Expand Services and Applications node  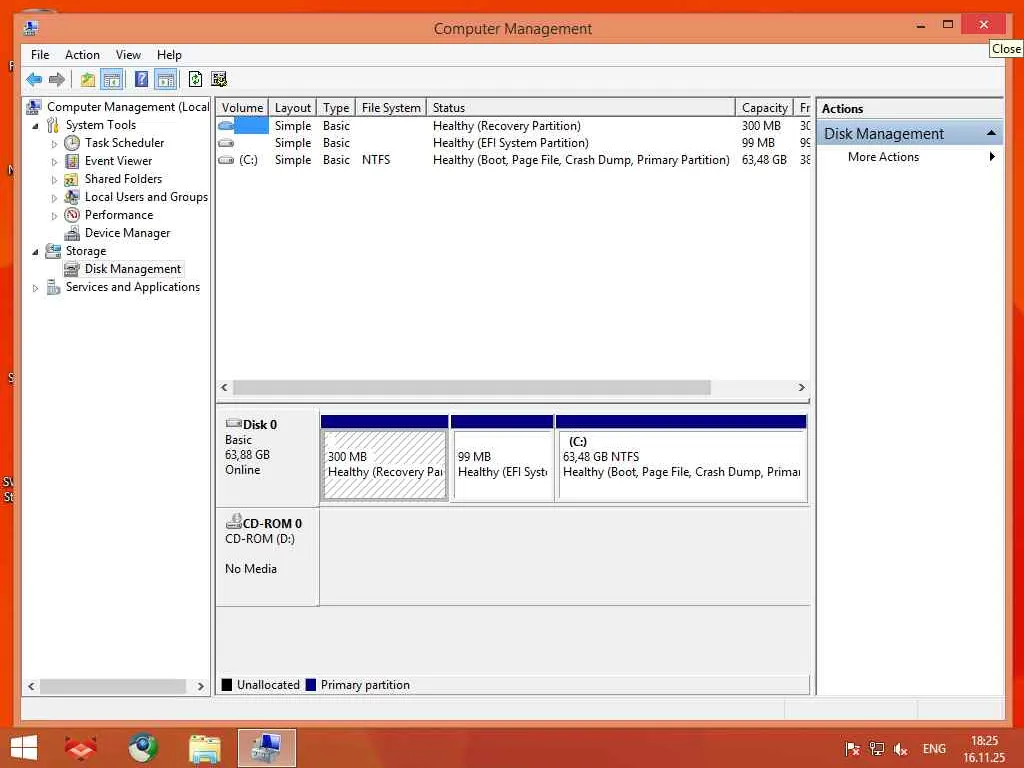click(x=35, y=288)
